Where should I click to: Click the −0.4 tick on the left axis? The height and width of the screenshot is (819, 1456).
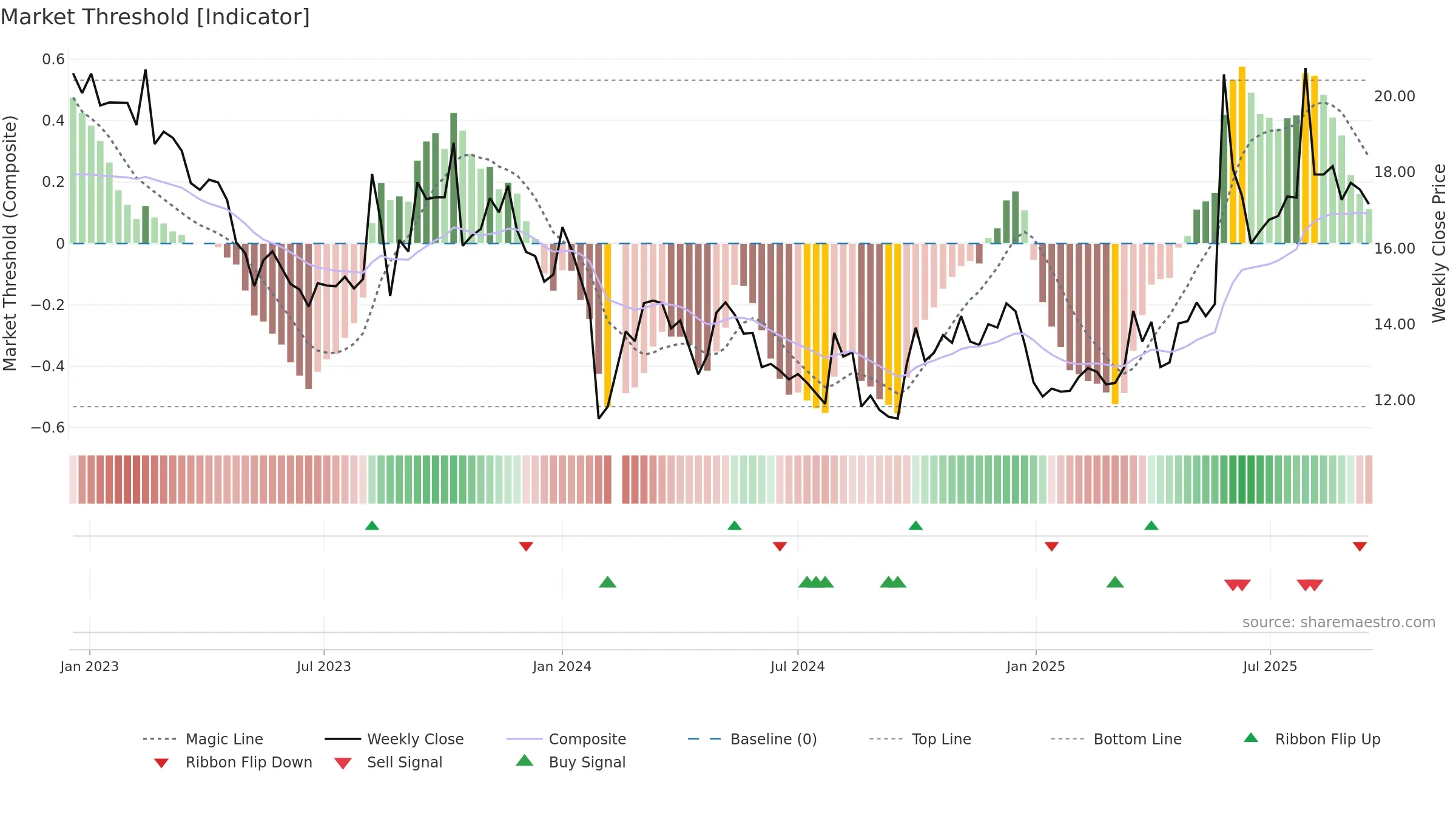pos(48,366)
